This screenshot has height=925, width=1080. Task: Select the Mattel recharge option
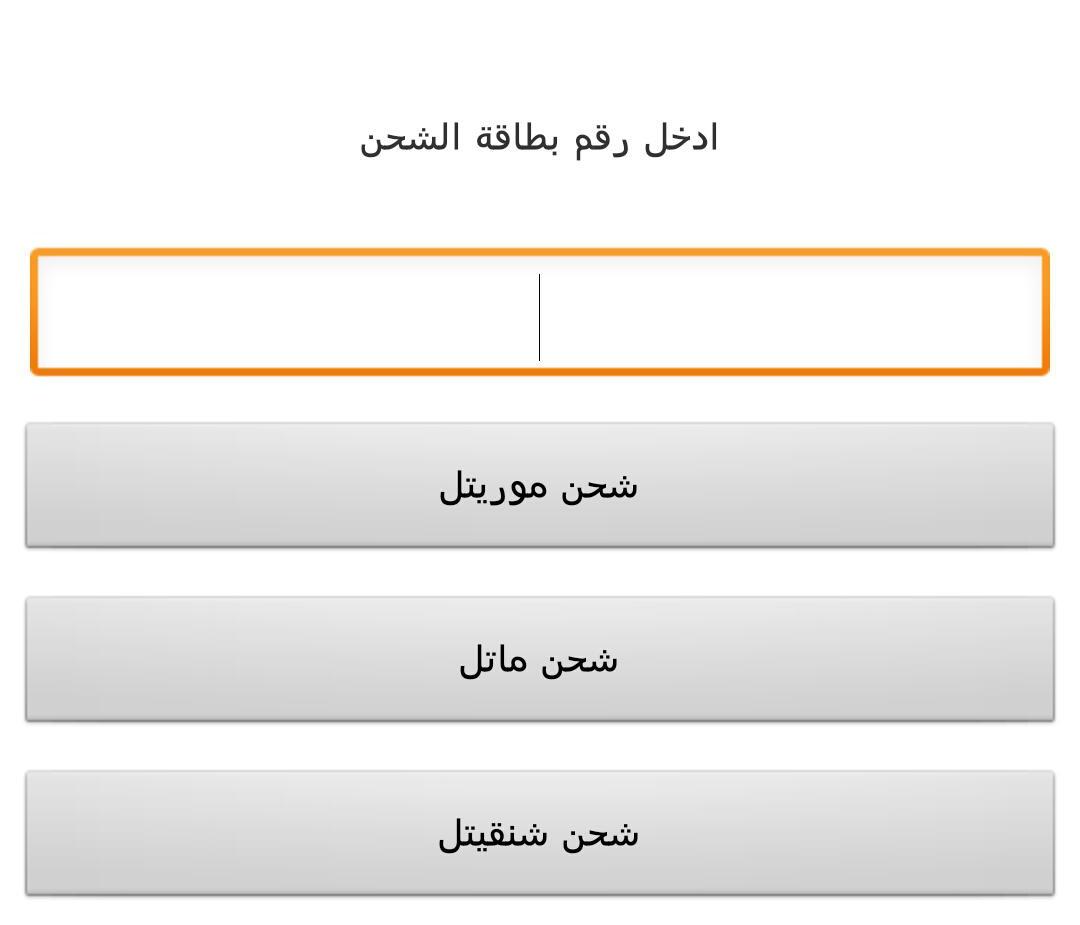point(540,659)
